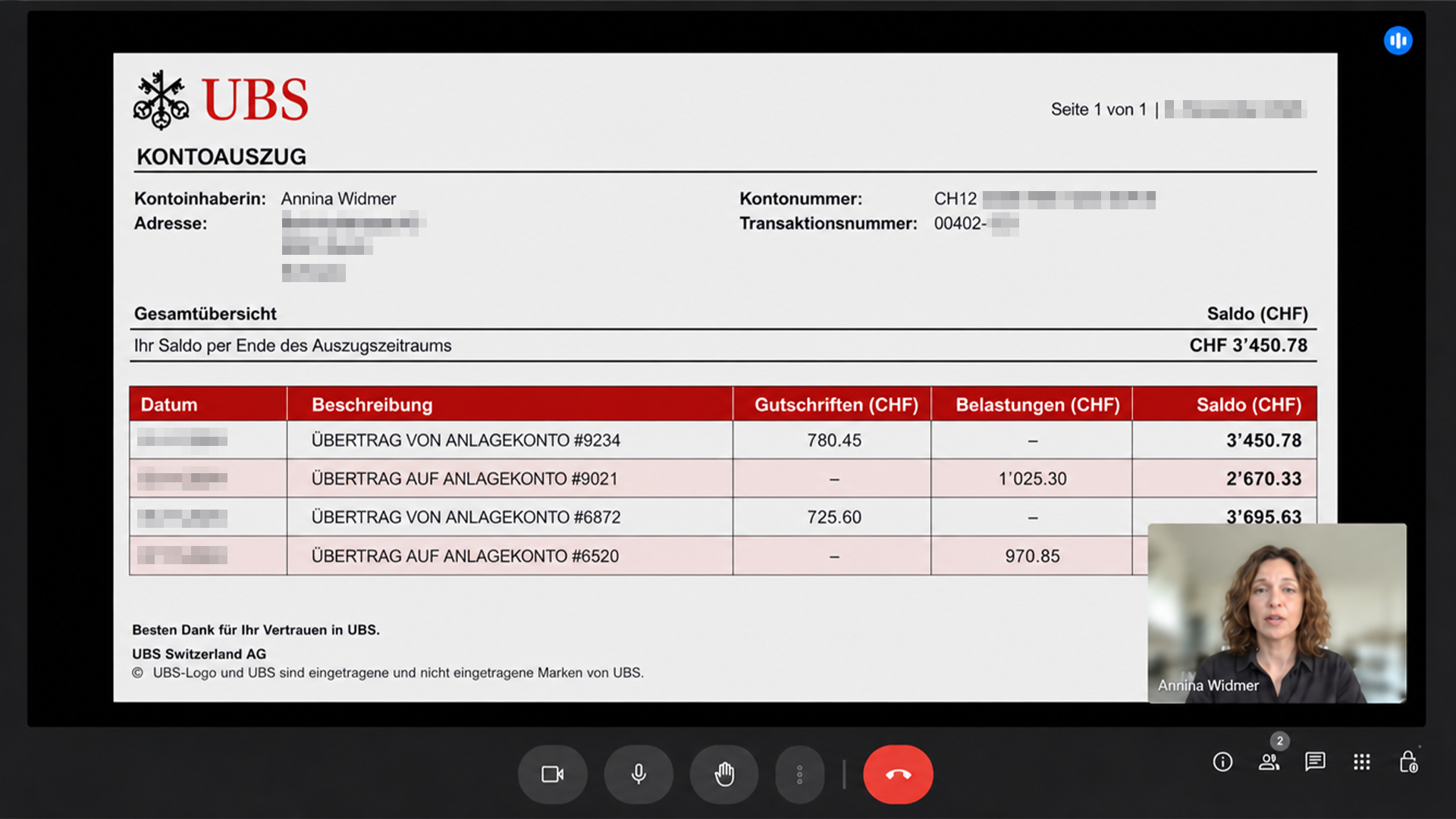Click the ANLAGEKONTO #6520 transfer description
The width and height of the screenshot is (1456, 819).
coord(465,557)
